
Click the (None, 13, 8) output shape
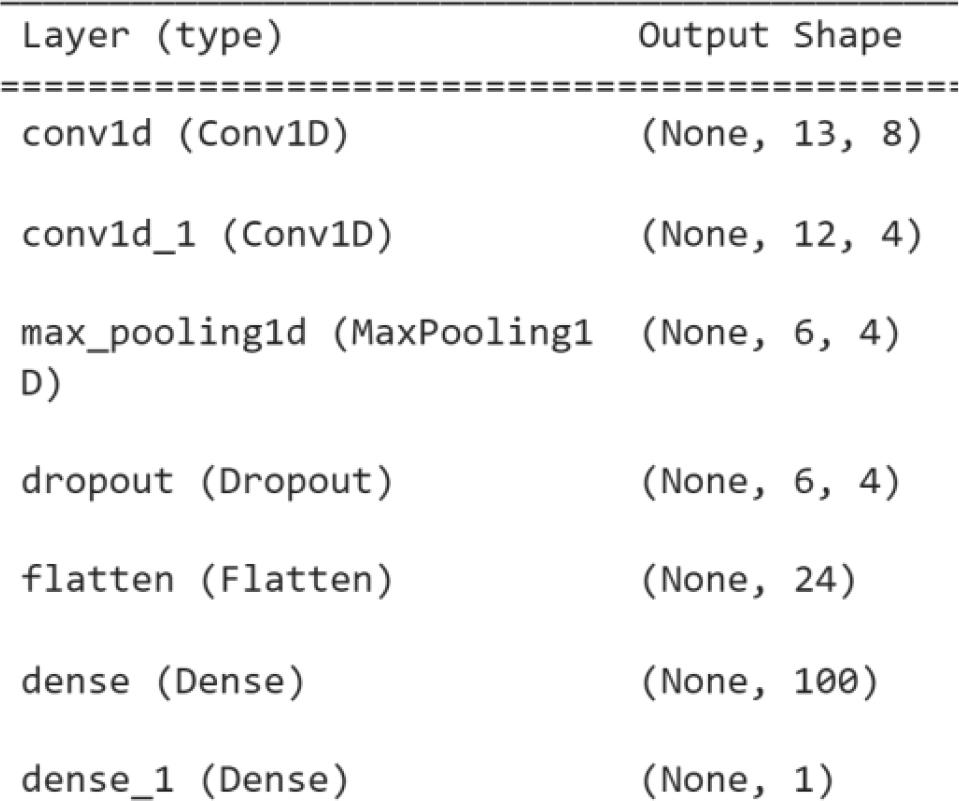pyautogui.click(x=780, y=134)
